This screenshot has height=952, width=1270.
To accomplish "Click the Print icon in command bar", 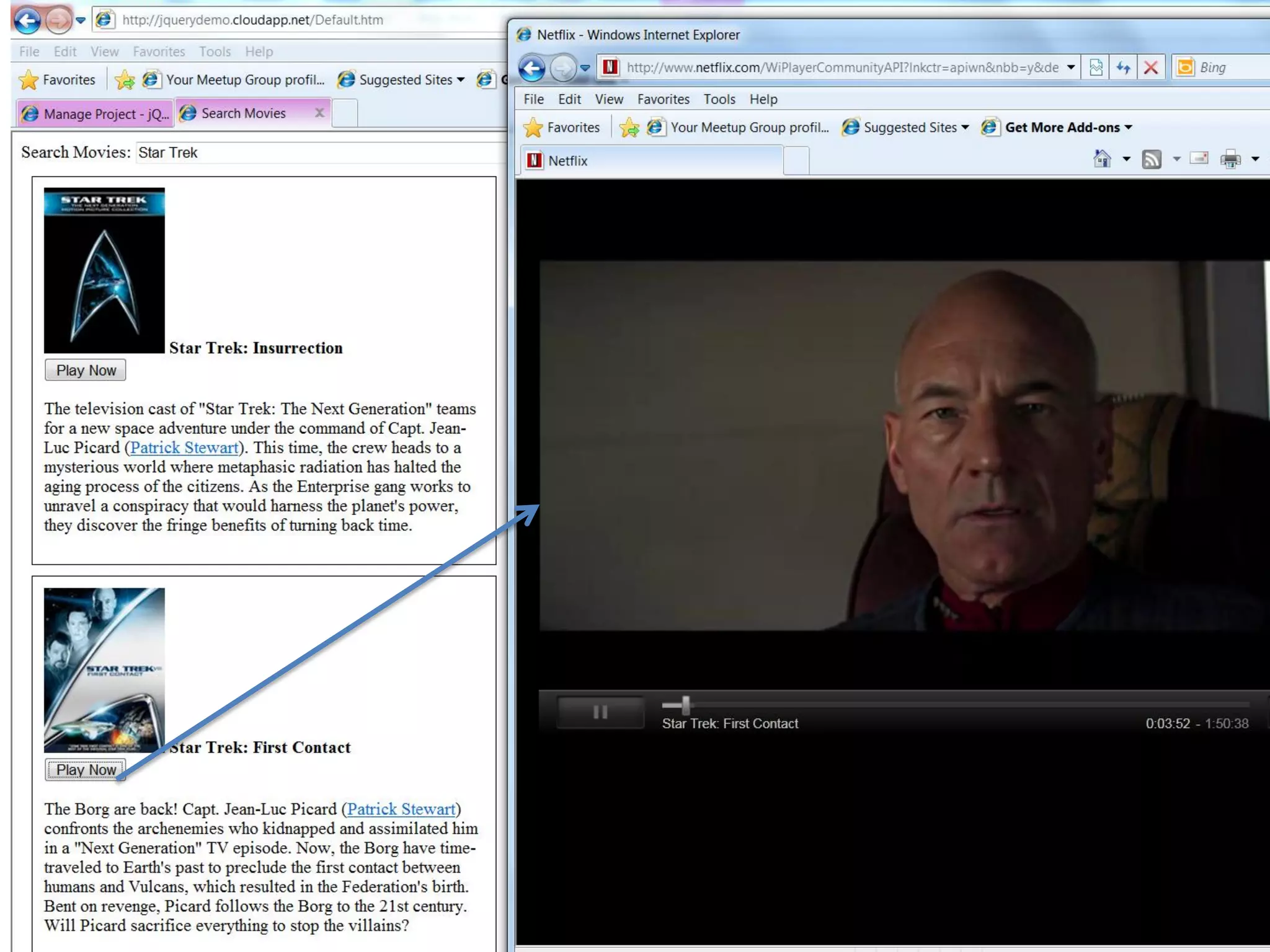I will click(1230, 159).
